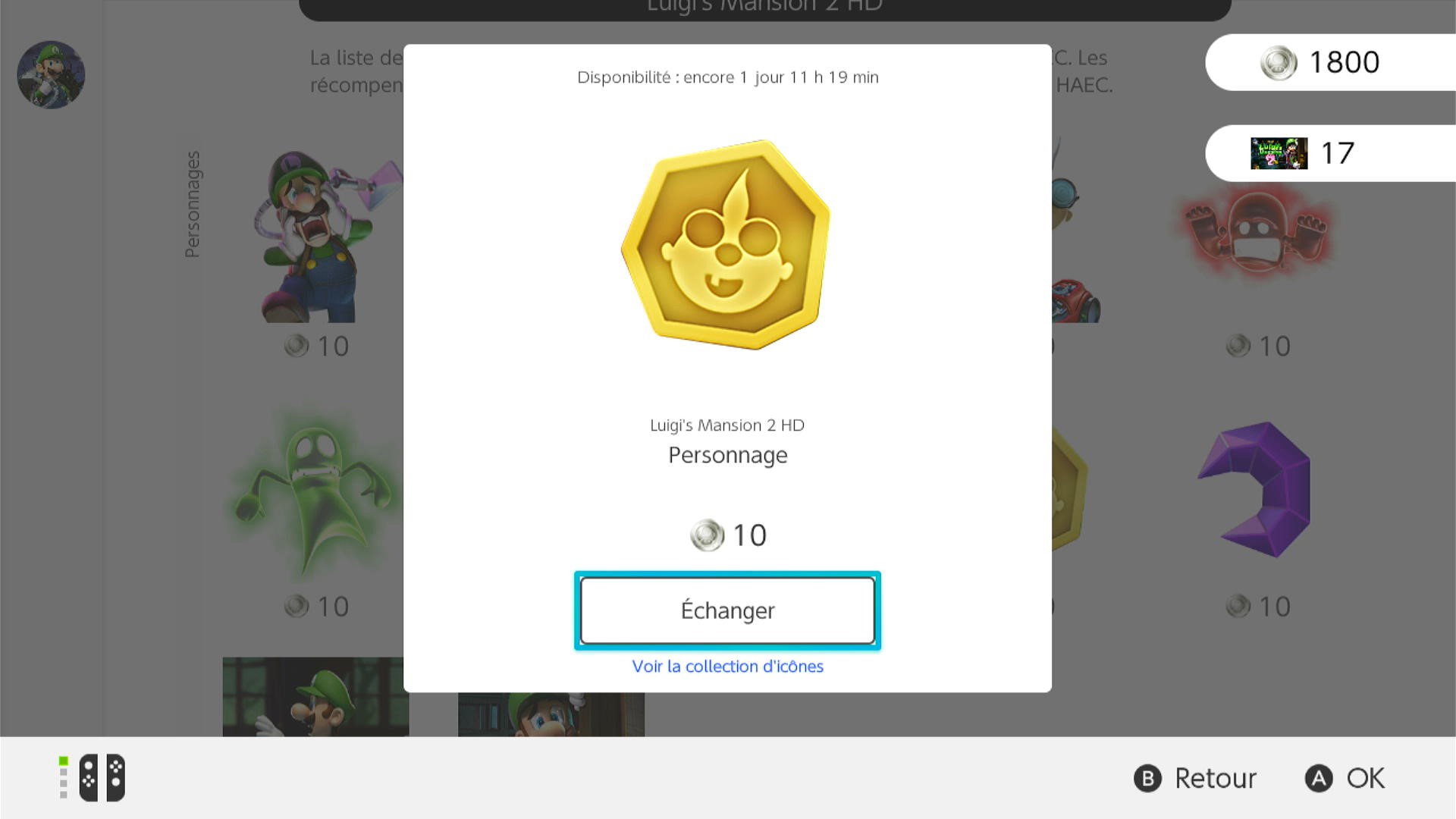Click the Personnages category label
The height and width of the screenshot is (819, 1456).
[193, 204]
